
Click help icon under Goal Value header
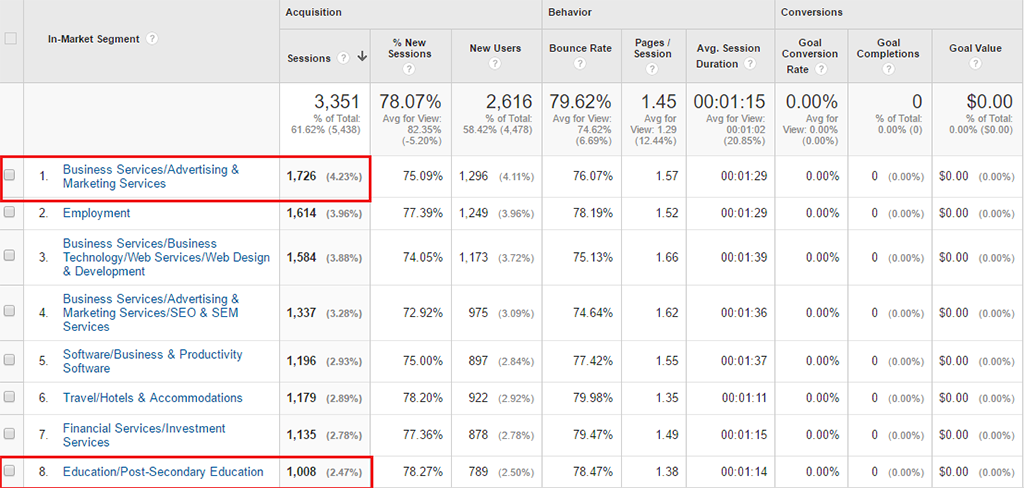point(974,64)
